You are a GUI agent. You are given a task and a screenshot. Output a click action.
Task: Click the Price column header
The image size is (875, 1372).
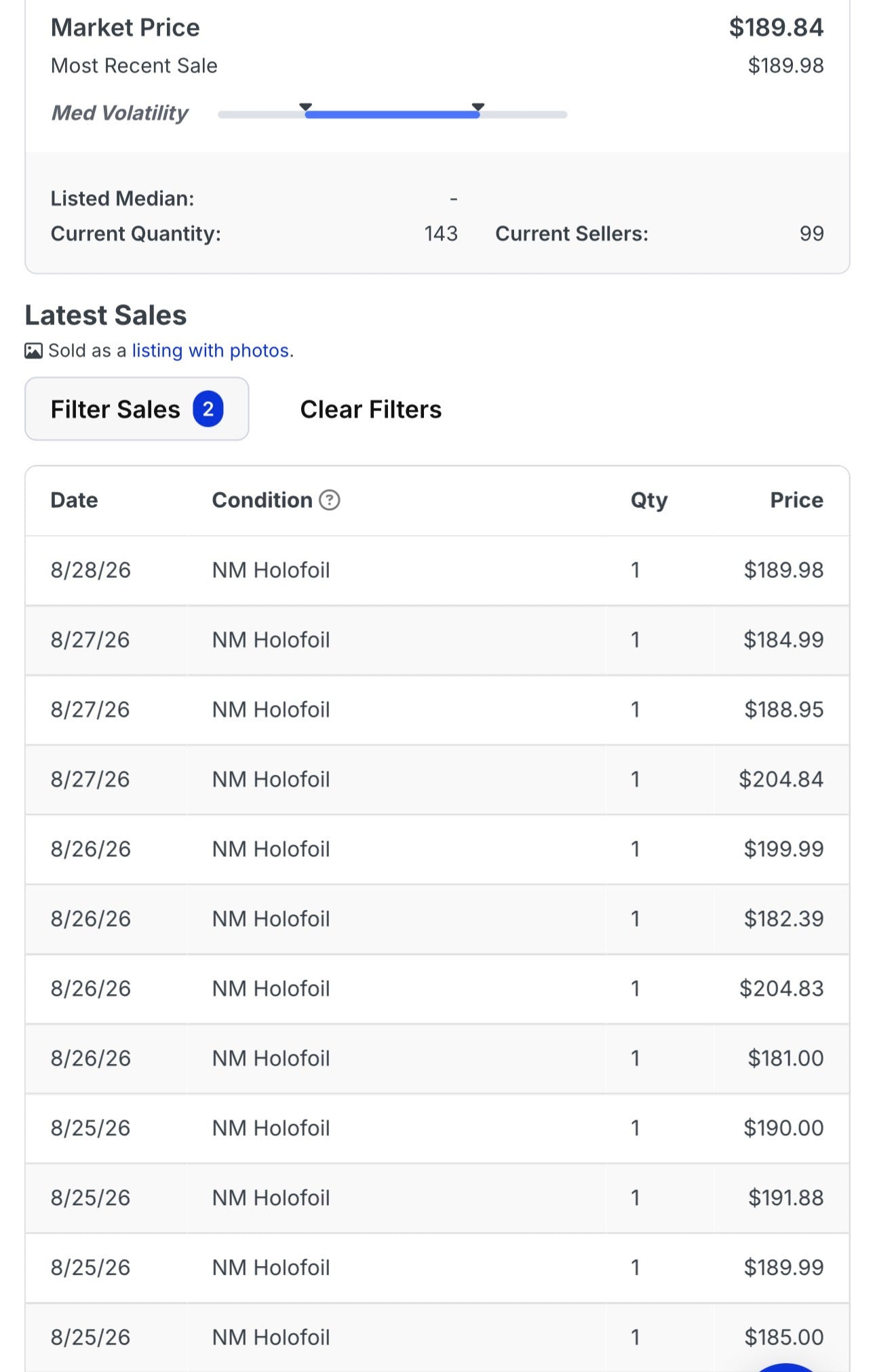coord(796,500)
